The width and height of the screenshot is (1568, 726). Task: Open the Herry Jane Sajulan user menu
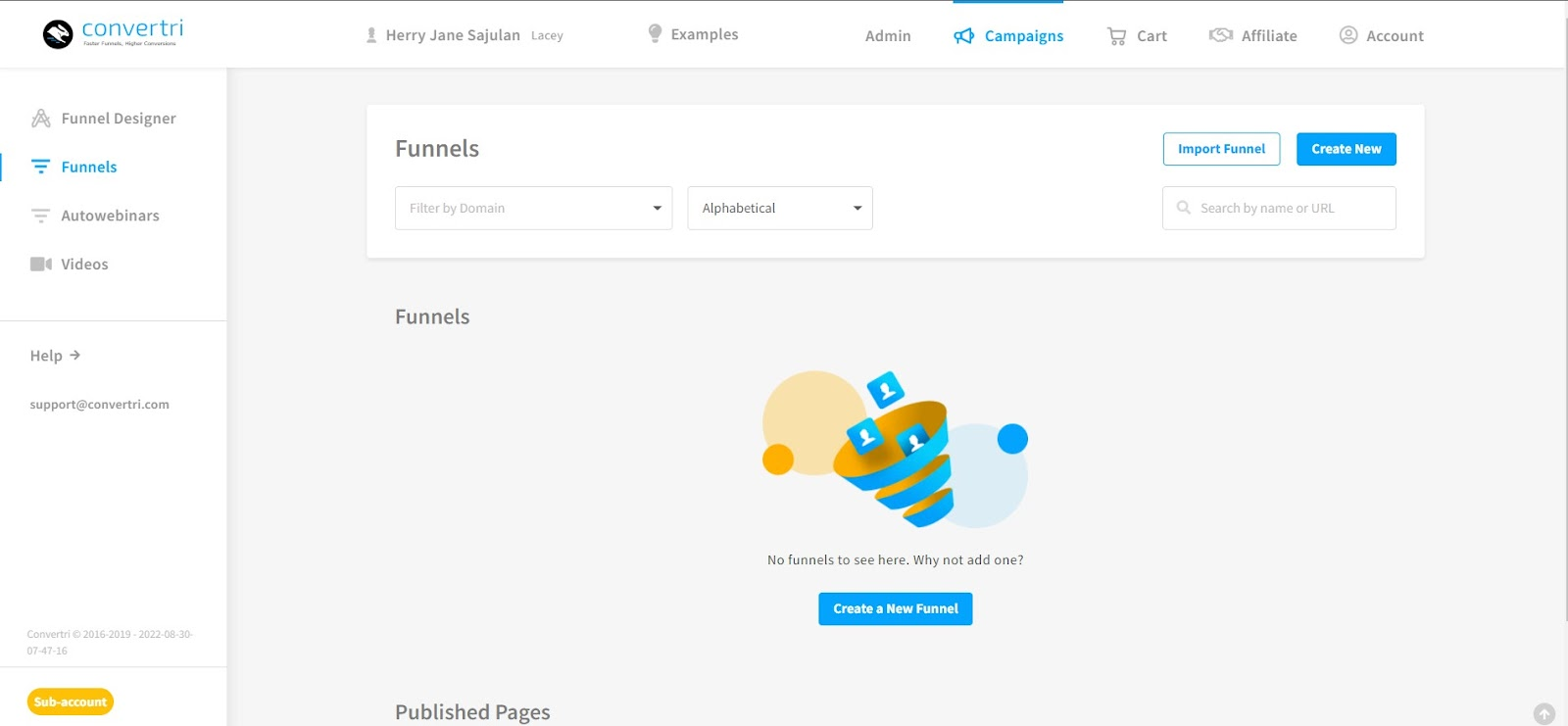[x=453, y=35]
